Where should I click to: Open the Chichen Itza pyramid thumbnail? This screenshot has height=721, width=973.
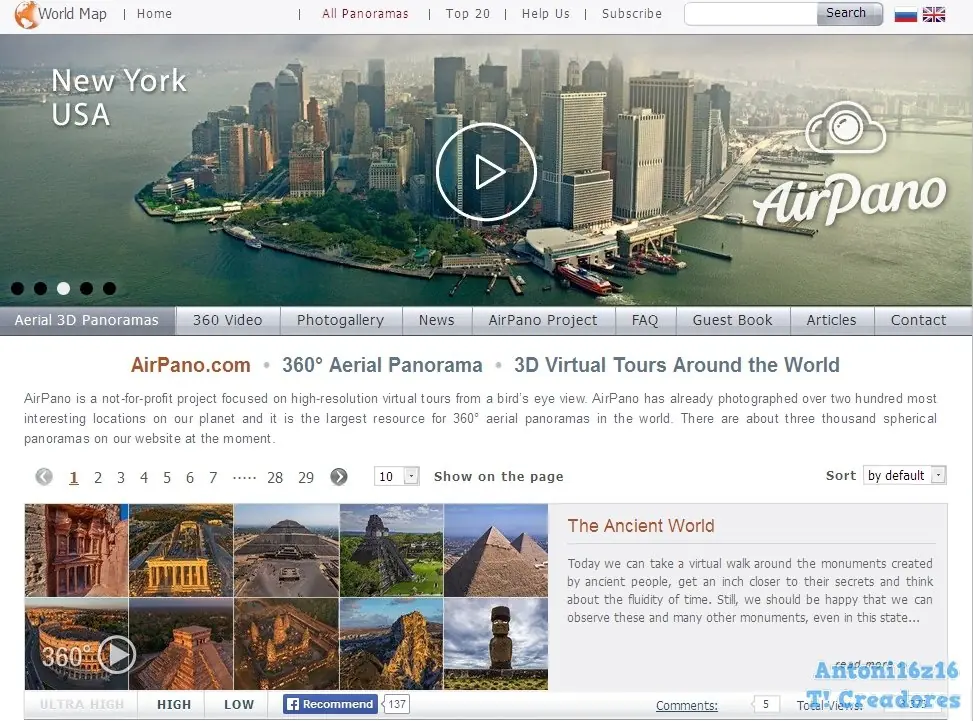point(181,644)
